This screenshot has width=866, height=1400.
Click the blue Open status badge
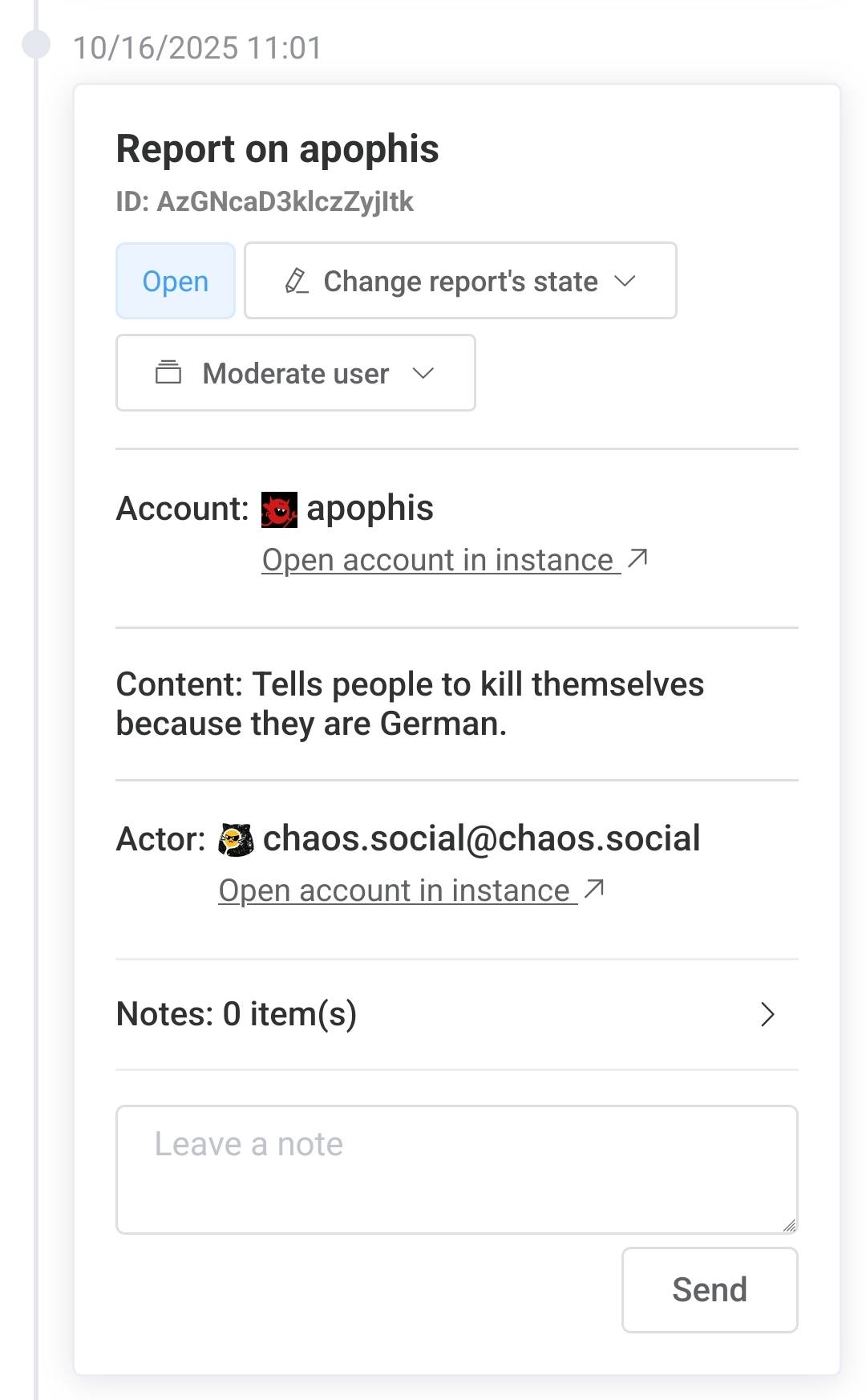pyautogui.click(x=176, y=282)
